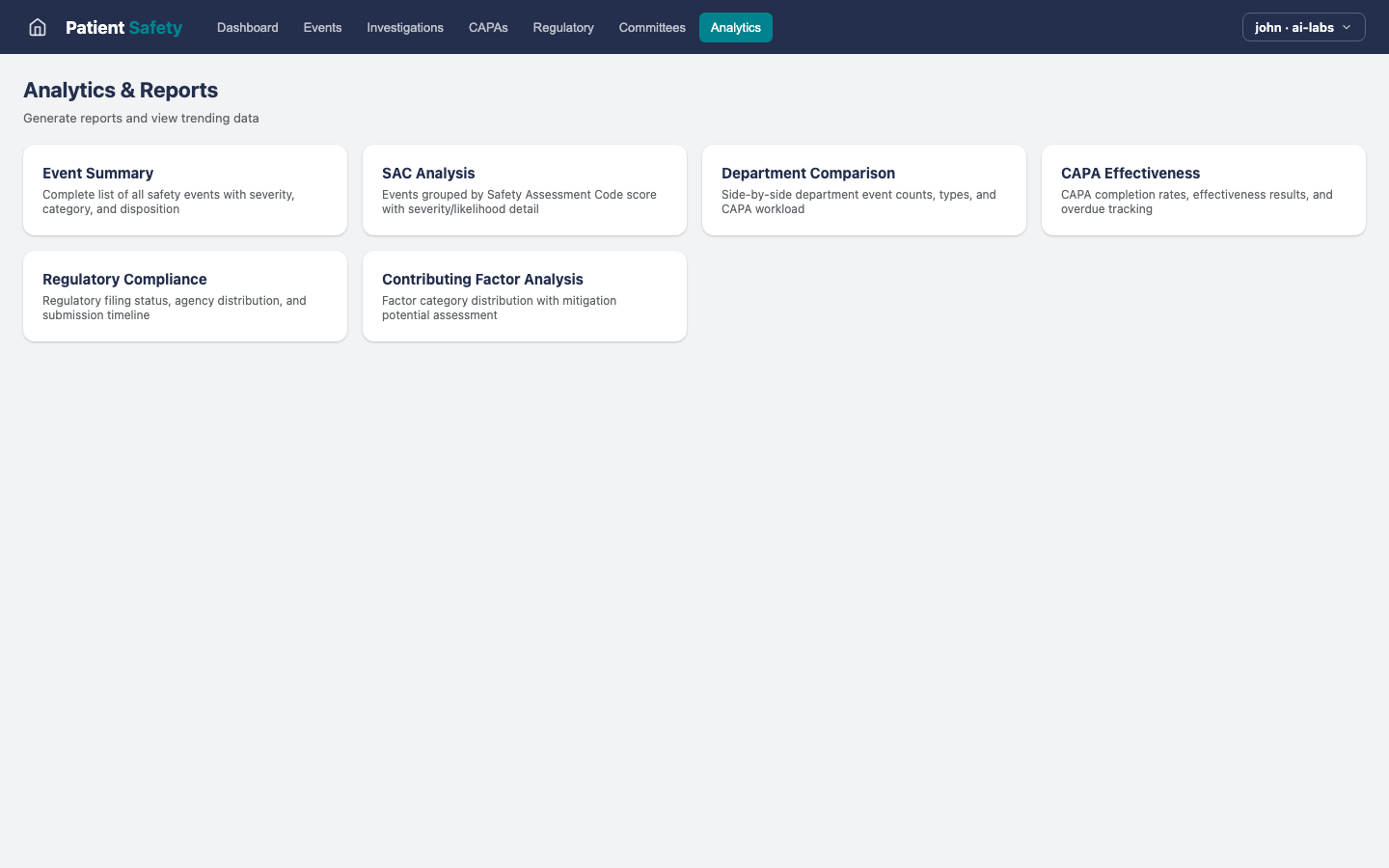This screenshot has width=1389, height=868.
Task: Navigate to the Events page
Action: coord(322,28)
